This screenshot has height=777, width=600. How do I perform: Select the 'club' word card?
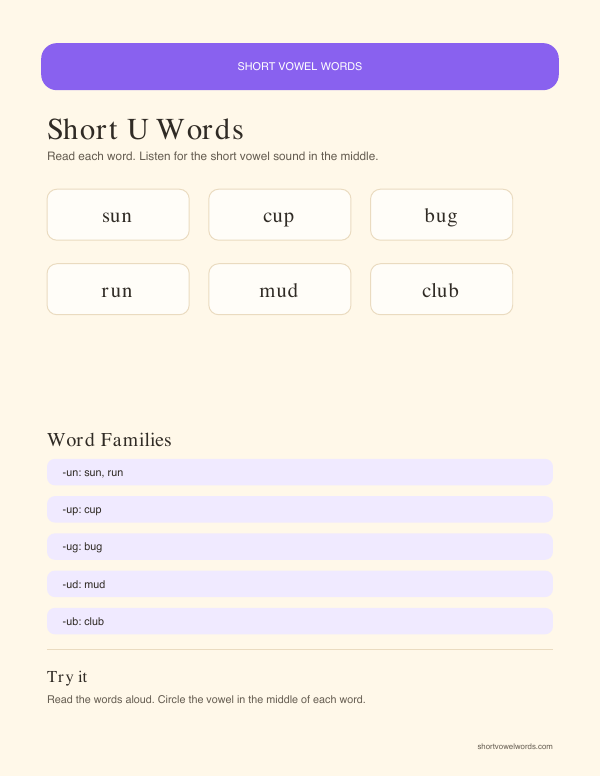pyautogui.click(x=441, y=289)
